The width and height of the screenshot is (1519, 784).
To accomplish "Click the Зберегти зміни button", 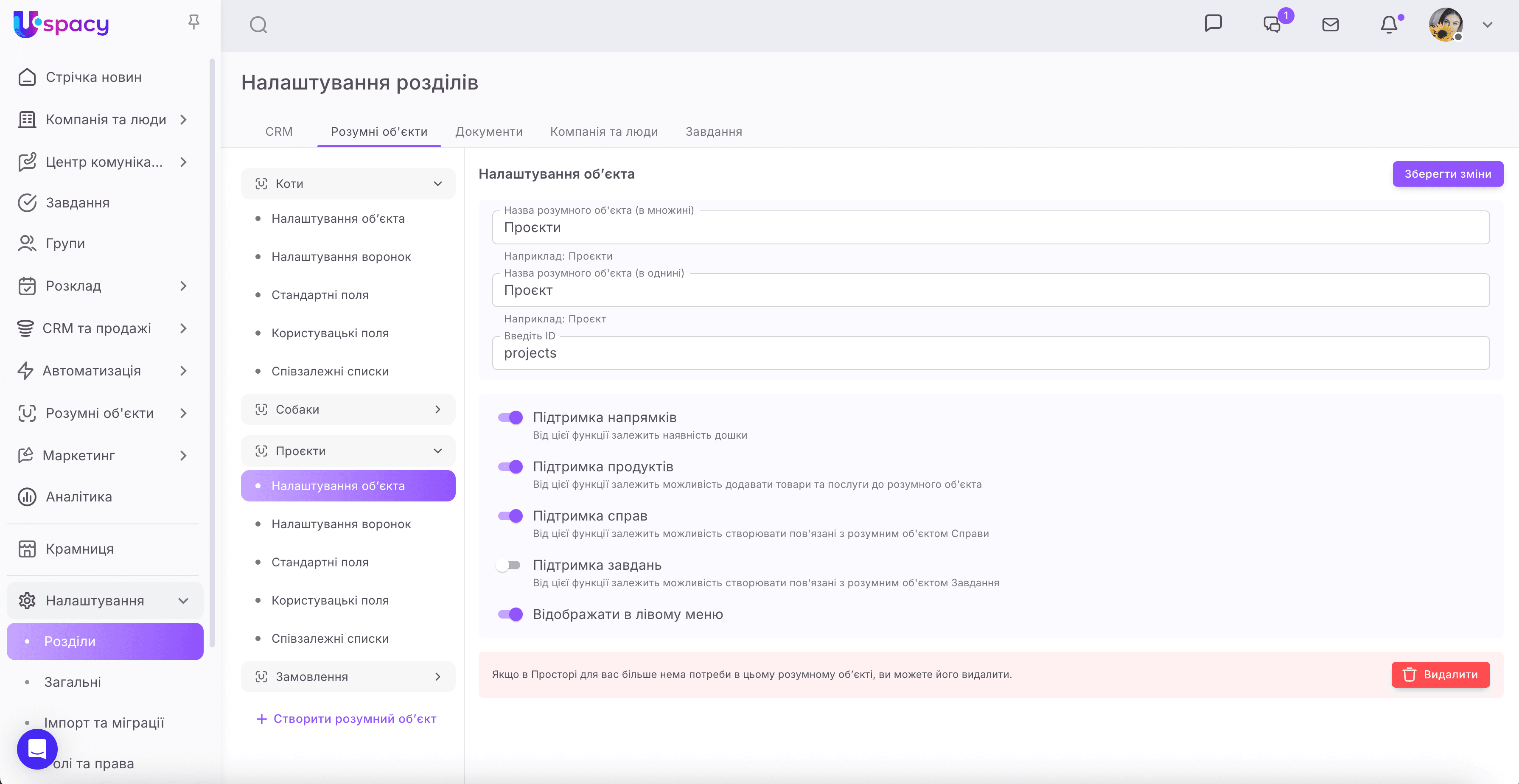I will 1447,174.
